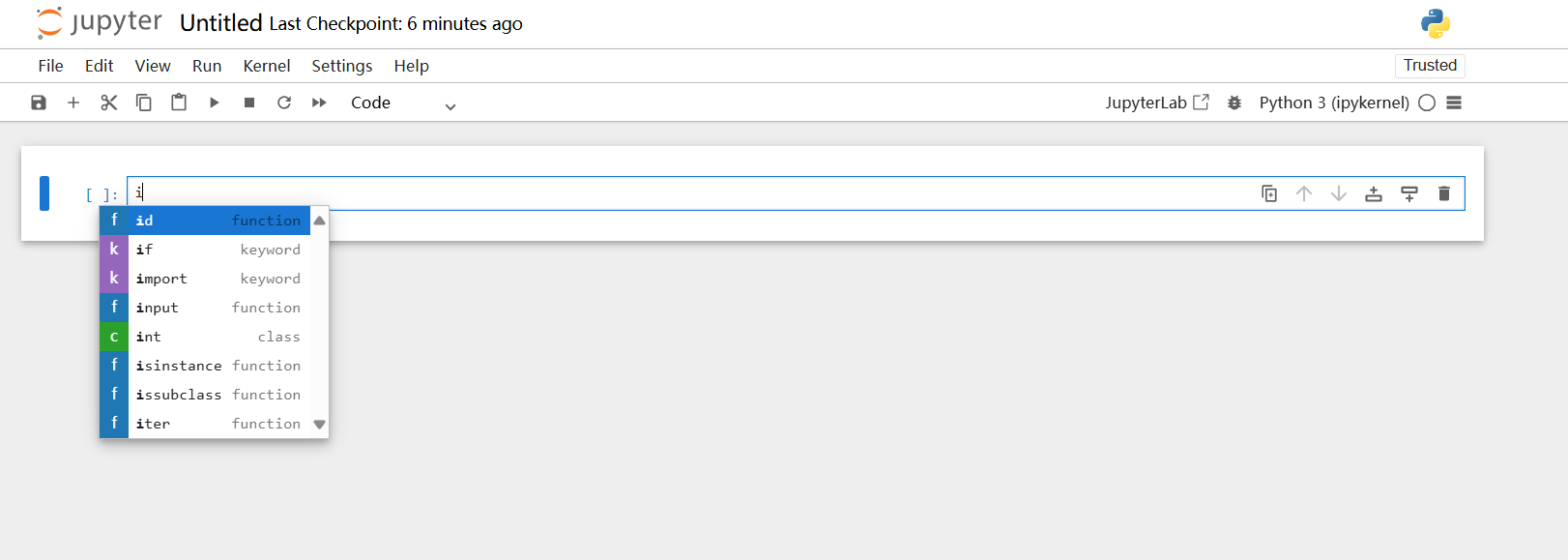Viewport: 1568px width, 560px height.
Task: Restart the kernel with circular arrow icon
Action: pyautogui.click(x=284, y=103)
